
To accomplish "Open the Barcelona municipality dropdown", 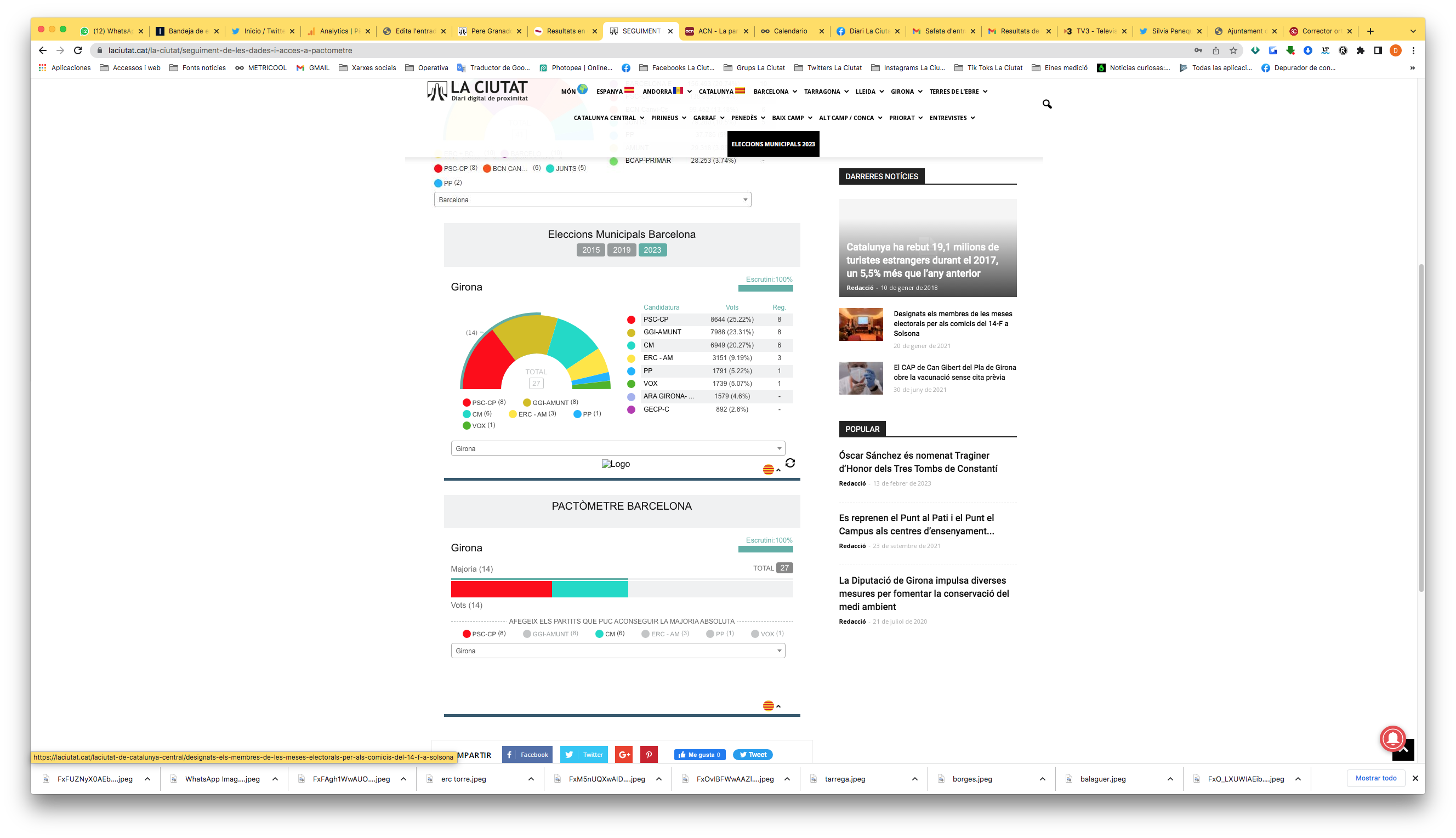I will [x=592, y=199].
